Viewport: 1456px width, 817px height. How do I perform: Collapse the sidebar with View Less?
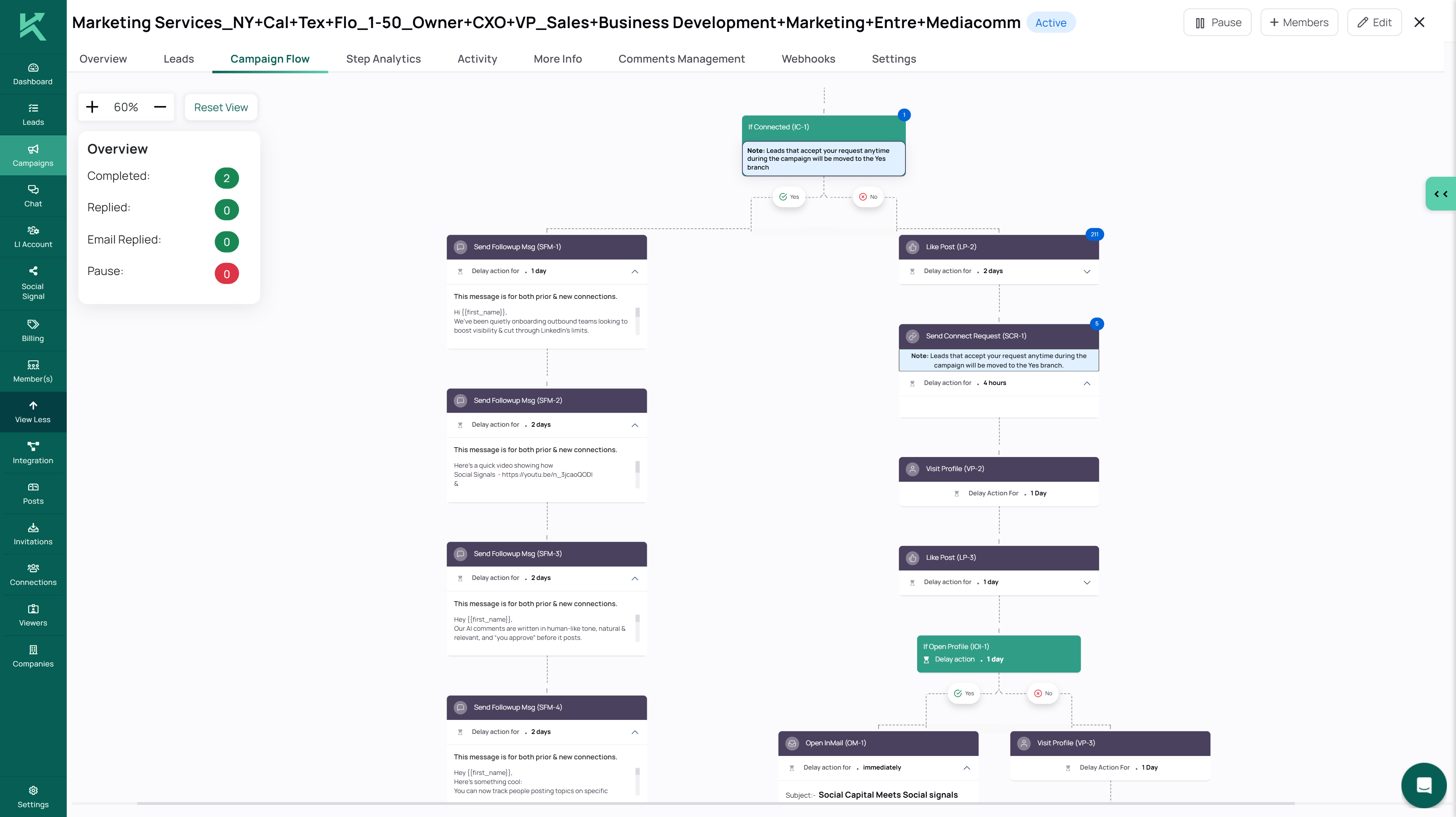tap(32, 412)
